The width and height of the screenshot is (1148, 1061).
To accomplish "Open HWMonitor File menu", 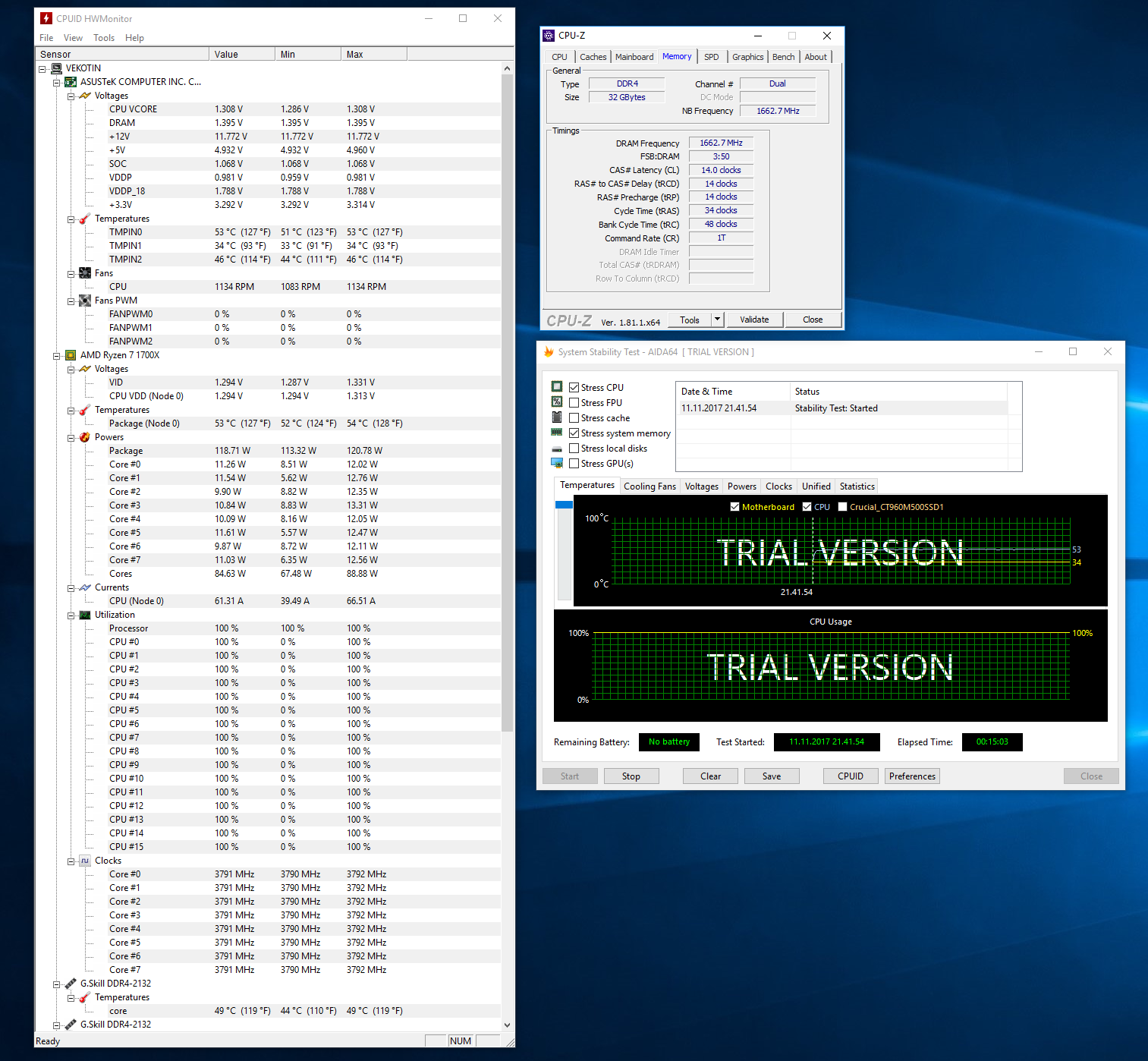I will tap(46, 38).
